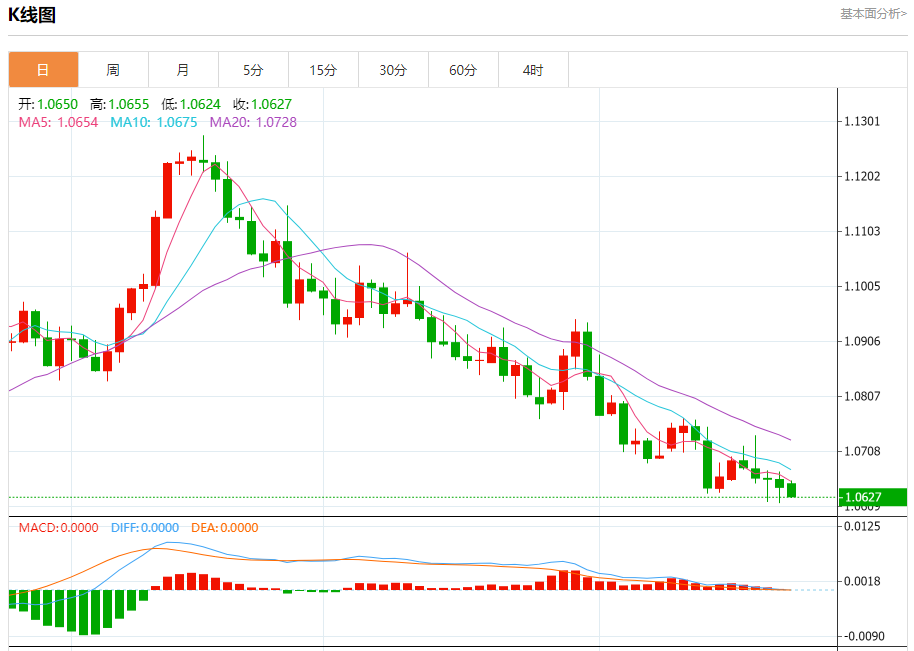
Task: Click the MA10 indicator label
Action: coord(154,122)
